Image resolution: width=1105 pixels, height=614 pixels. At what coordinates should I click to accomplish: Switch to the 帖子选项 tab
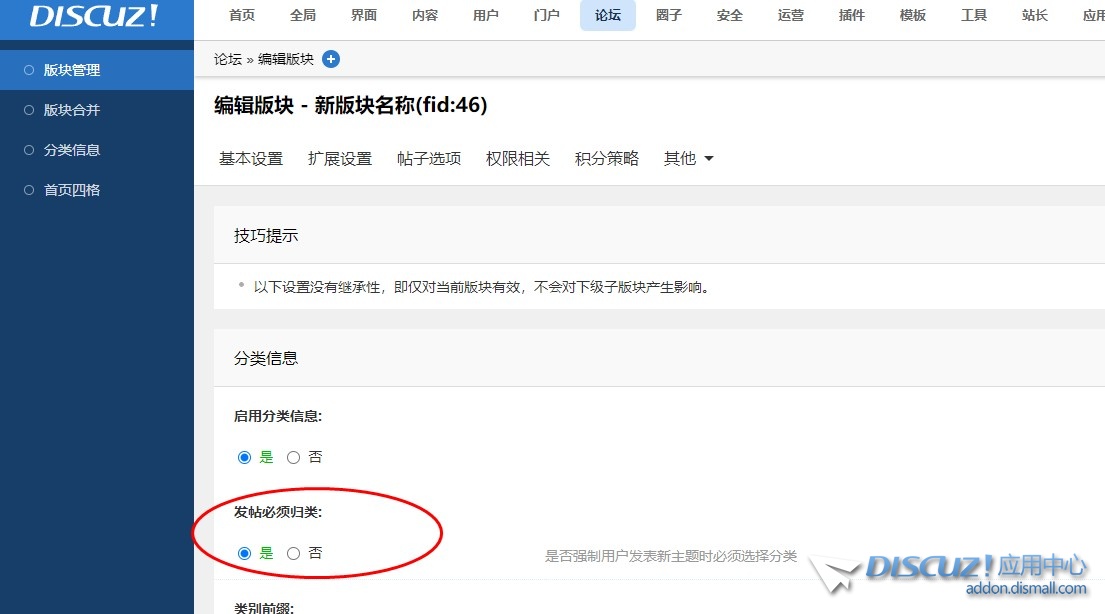click(x=428, y=158)
